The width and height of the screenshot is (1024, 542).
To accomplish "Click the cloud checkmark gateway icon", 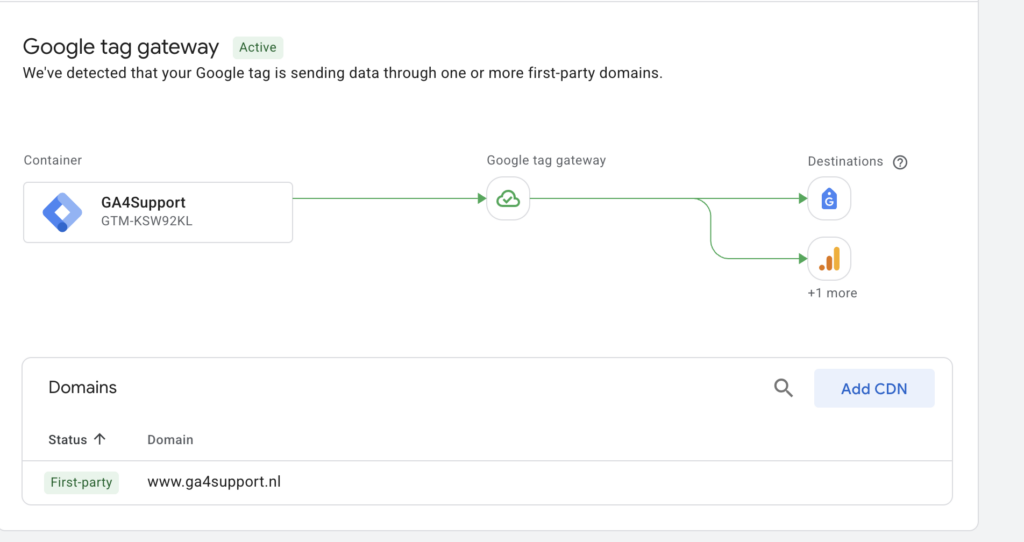I will coord(508,199).
